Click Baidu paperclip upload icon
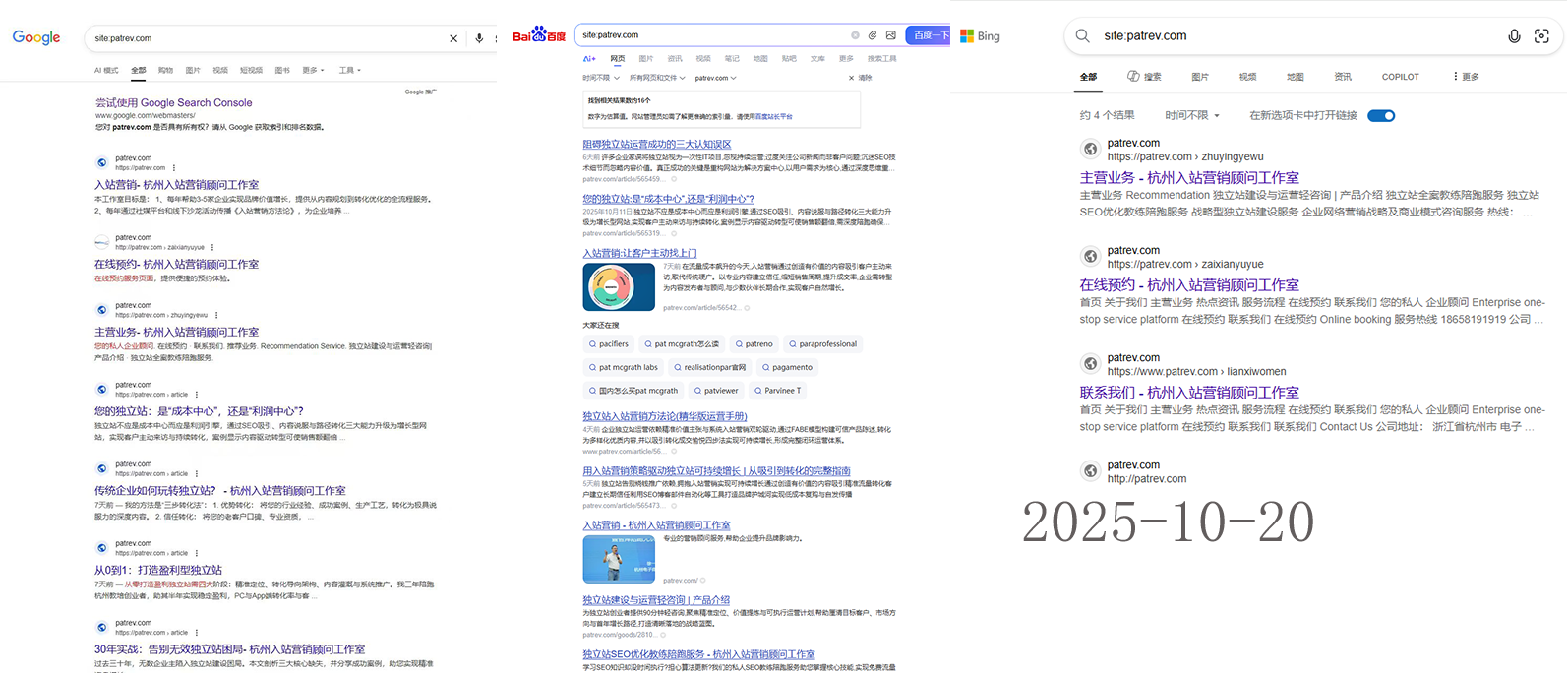The width and height of the screenshot is (1568, 676). pyautogui.click(x=873, y=35)
